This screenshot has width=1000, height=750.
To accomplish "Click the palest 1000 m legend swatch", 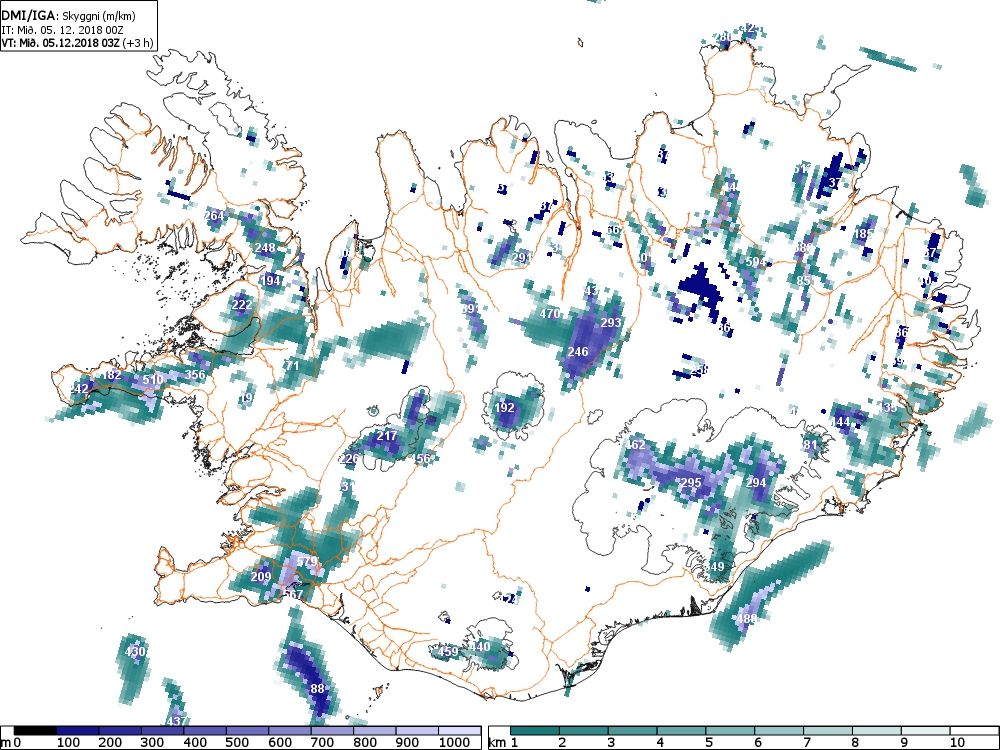I will tap(460, 731).
